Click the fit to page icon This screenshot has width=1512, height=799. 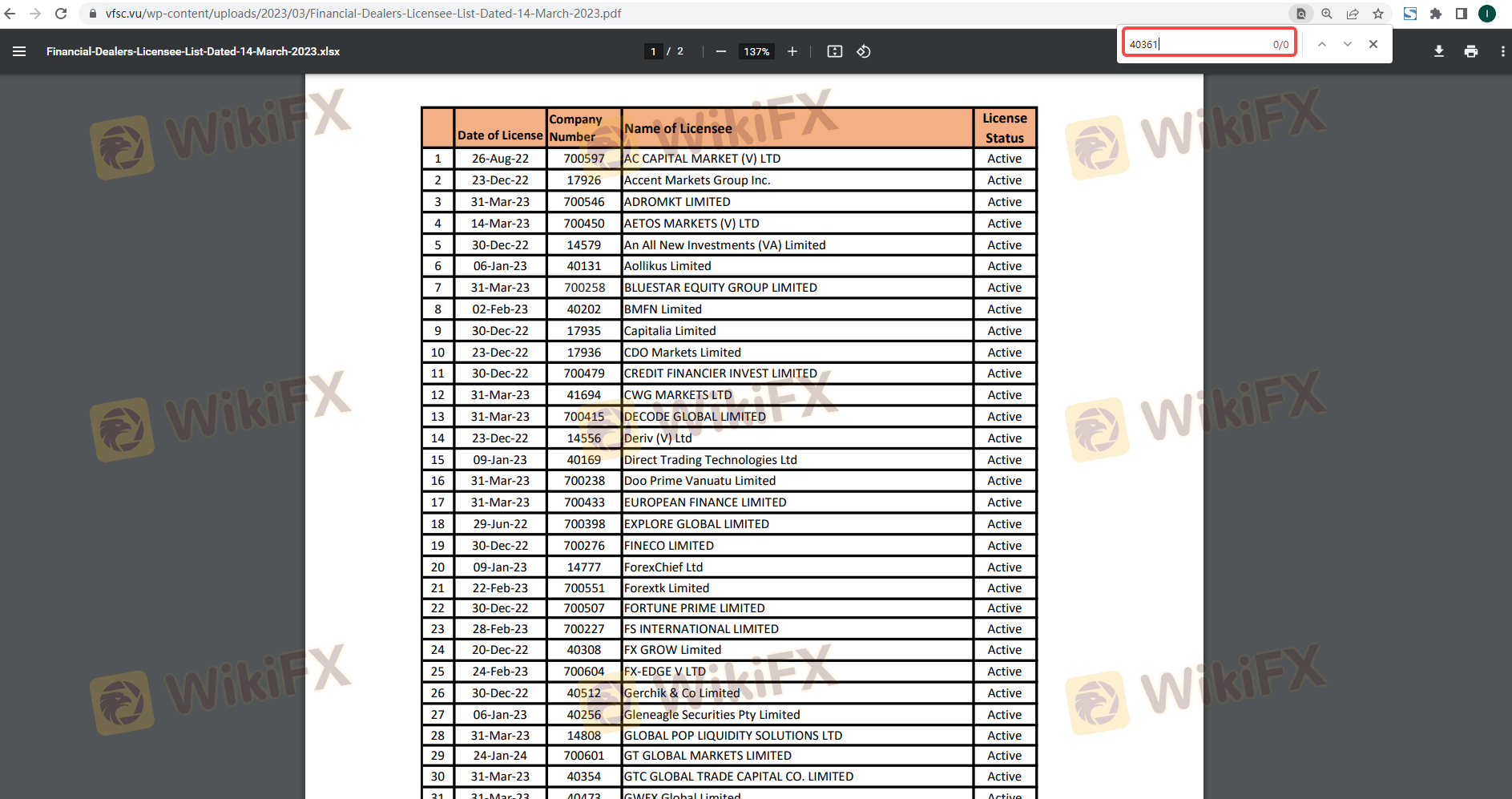coord(835,51)
